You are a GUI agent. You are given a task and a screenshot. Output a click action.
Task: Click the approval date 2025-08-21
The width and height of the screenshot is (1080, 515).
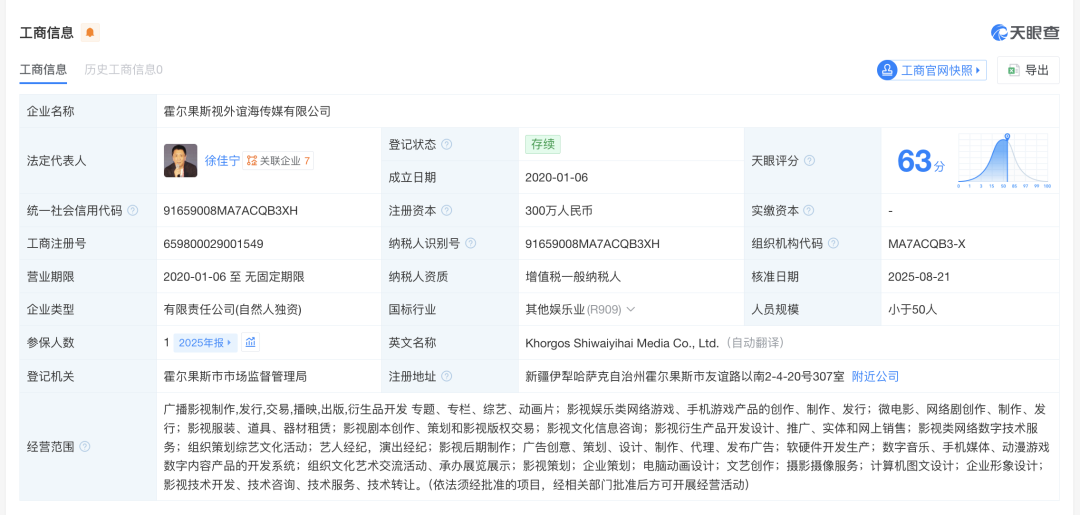pyautogui.click(x=920, y=277)
